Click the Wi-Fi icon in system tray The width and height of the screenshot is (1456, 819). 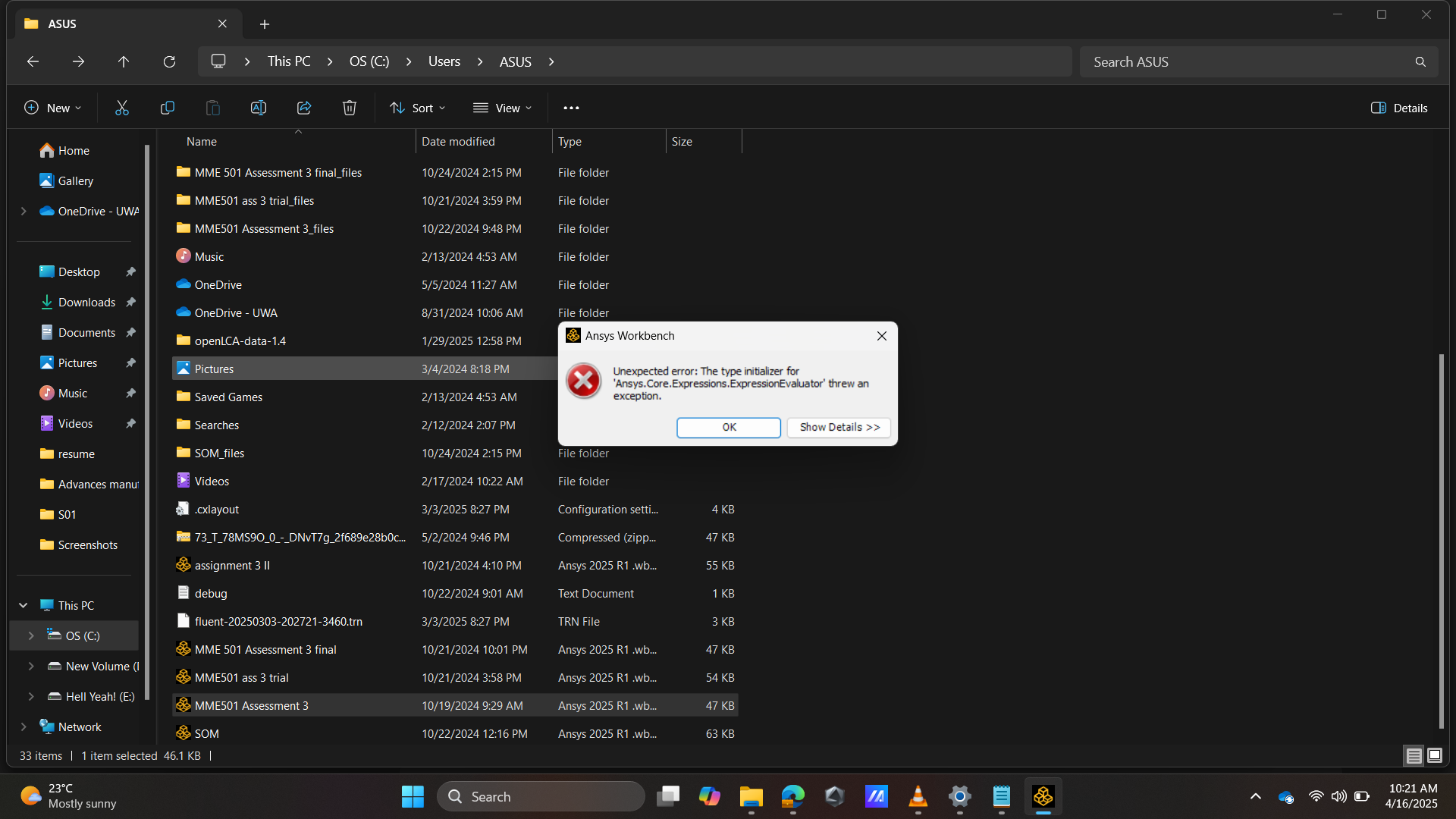[x=1316, y=796]
